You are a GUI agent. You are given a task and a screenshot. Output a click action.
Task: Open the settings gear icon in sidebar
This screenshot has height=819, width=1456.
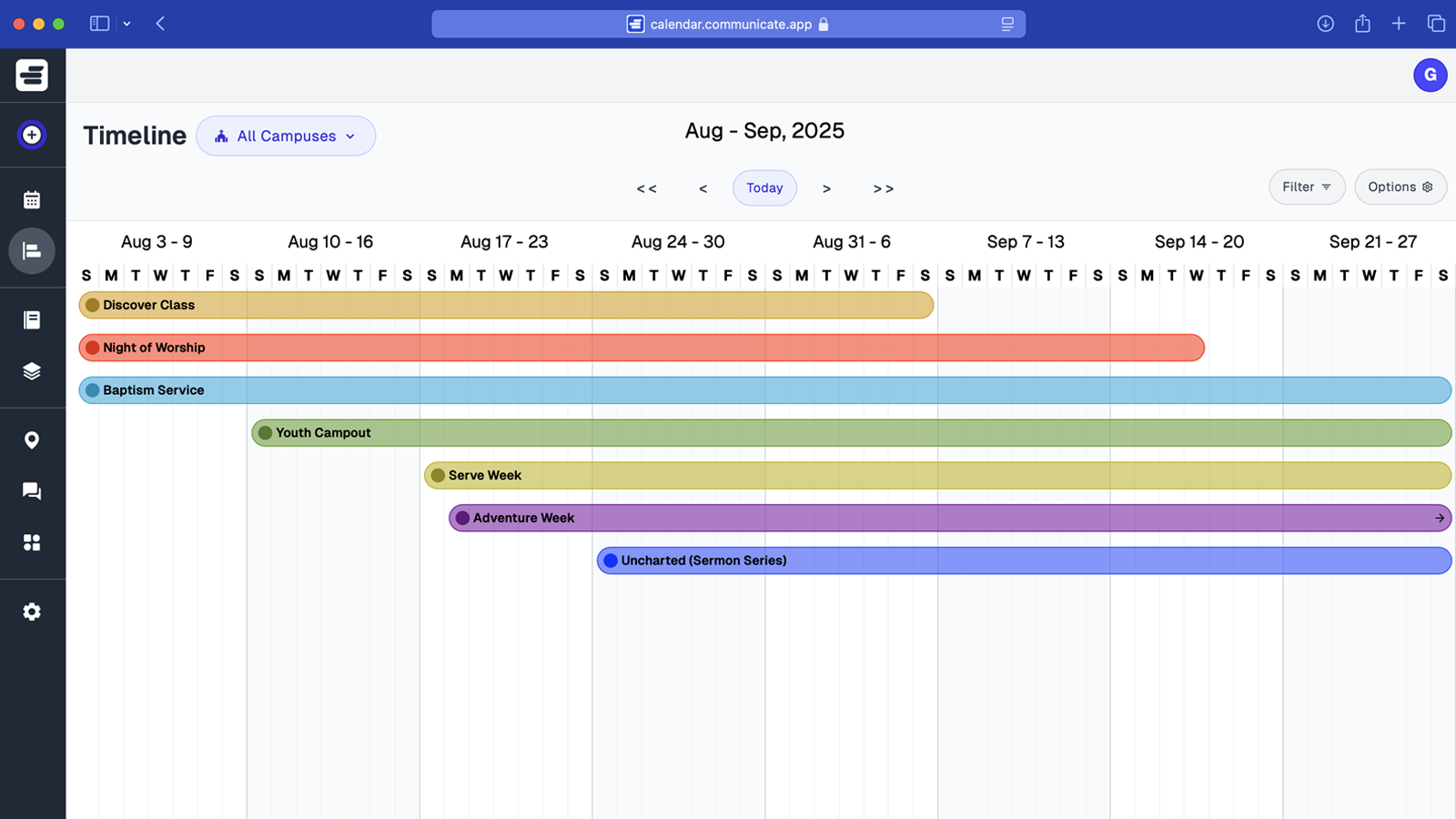pyautogui.click(x=32, y=612)
